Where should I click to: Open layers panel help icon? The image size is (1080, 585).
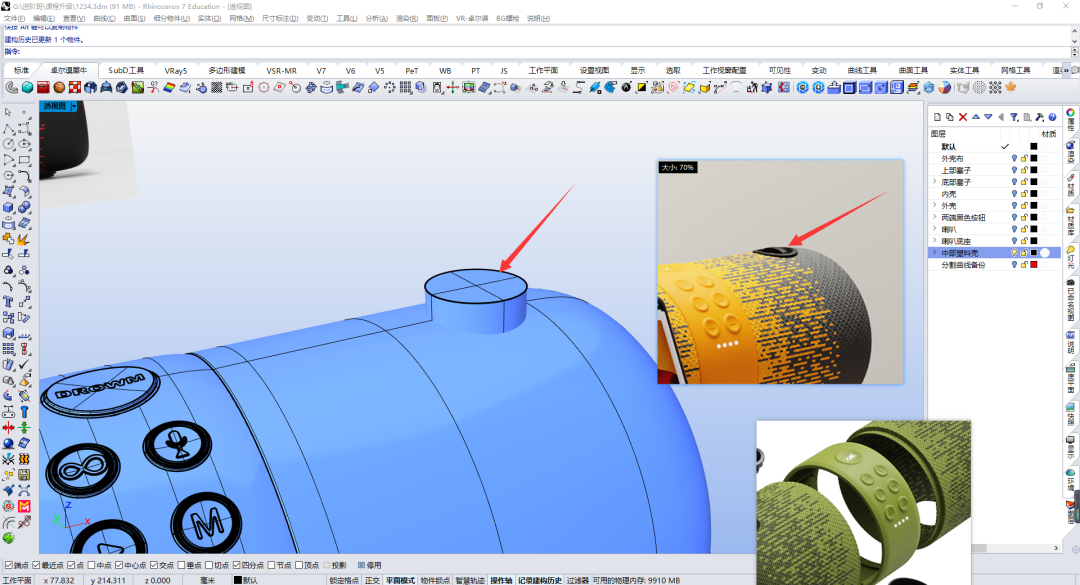point(1052,117)
